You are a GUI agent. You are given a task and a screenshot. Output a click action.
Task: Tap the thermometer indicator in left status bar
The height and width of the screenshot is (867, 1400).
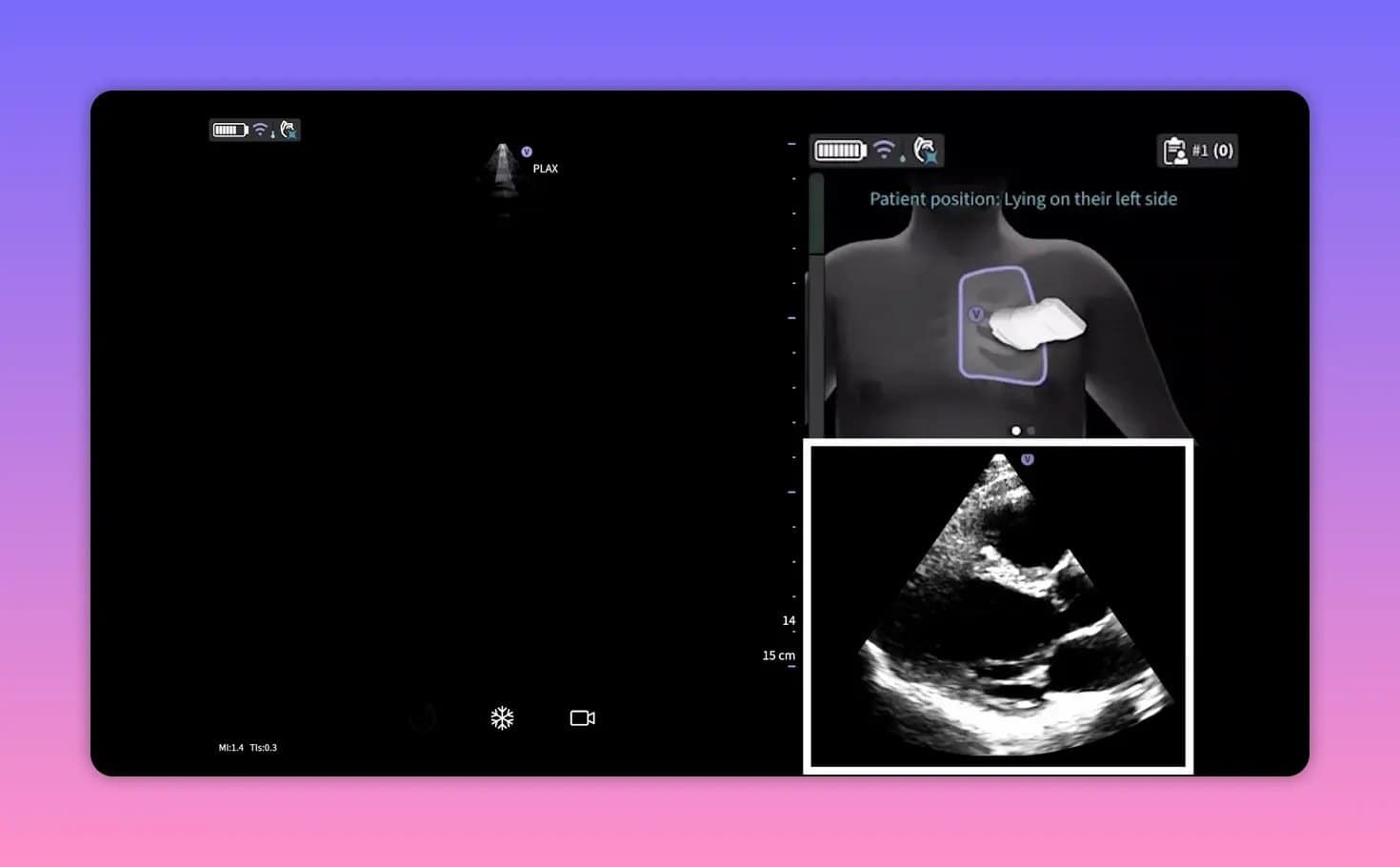pyautogui.click(x=272, y=133)
